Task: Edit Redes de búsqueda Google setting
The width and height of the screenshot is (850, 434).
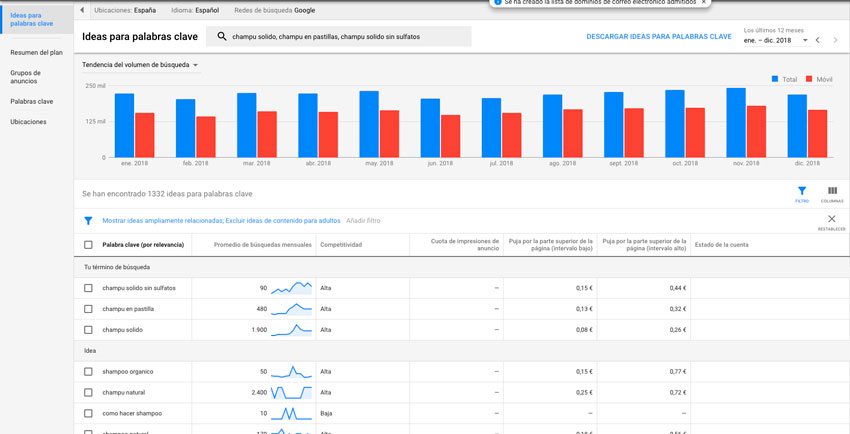Action: point(274,10)
